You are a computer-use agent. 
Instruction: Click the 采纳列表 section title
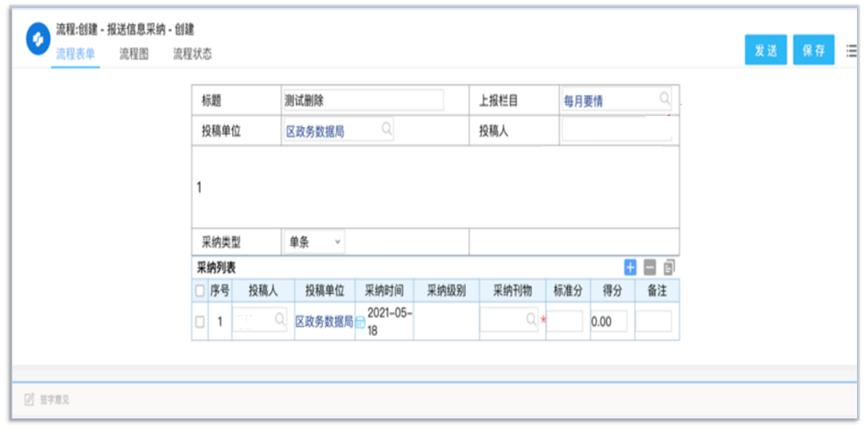coord(216,269)
